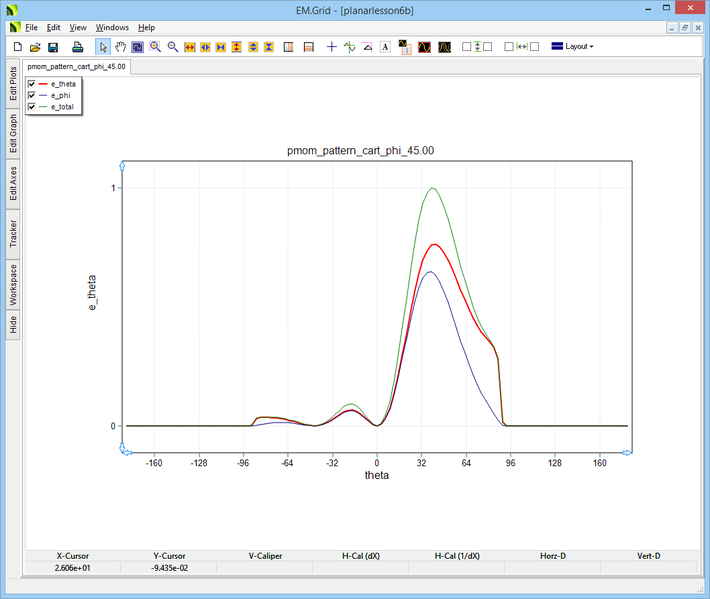The image size is (710, 599).
Task: Uncheck the e_theta plot checkbox
Action: tap(32, 84)
